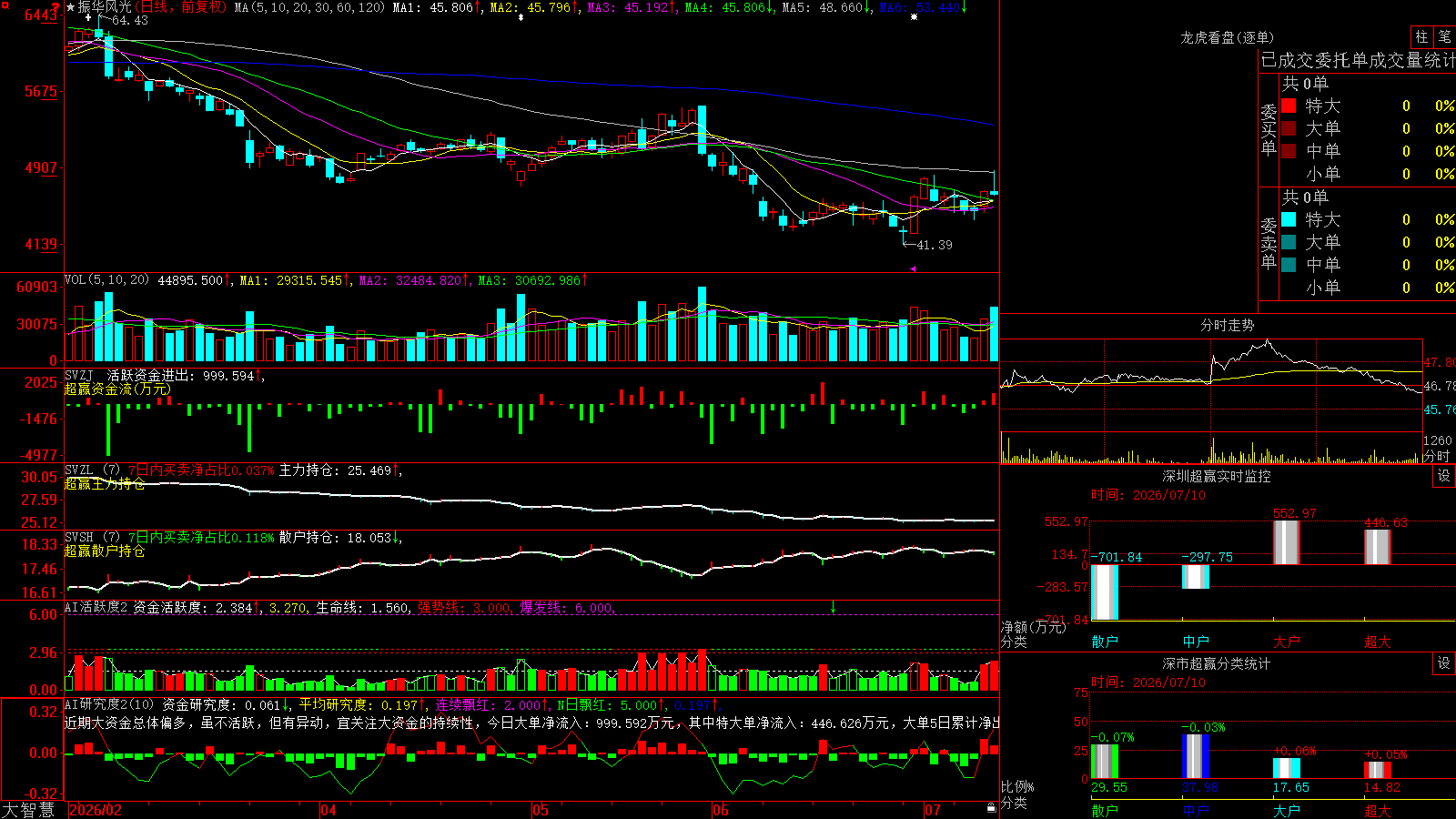Click the 爆发线: 6.000 label
This screenshot has width=1456, height=819.
(x=567, y=608)
